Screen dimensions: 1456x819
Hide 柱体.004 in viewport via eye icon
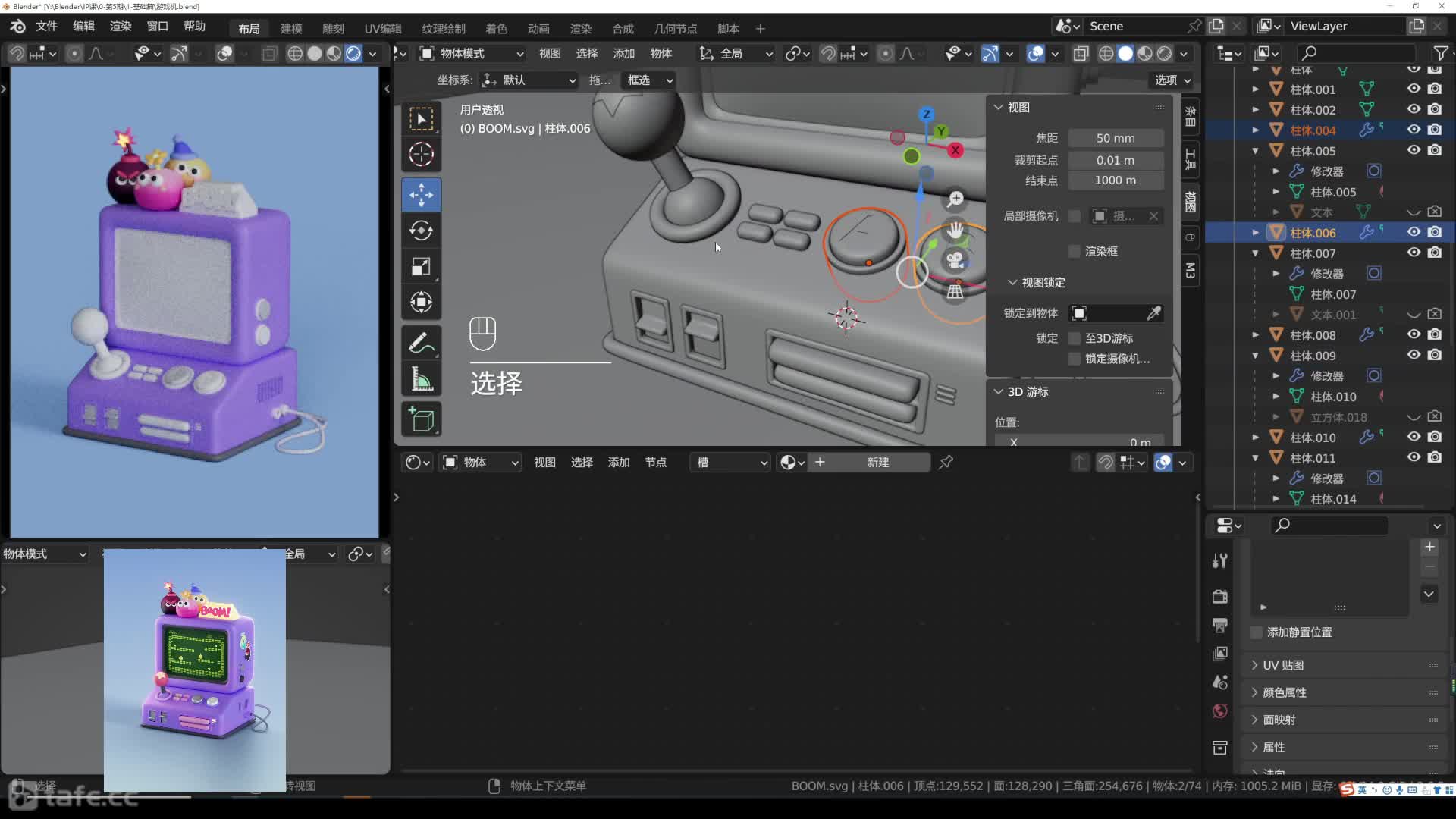tap(1414, 130)
